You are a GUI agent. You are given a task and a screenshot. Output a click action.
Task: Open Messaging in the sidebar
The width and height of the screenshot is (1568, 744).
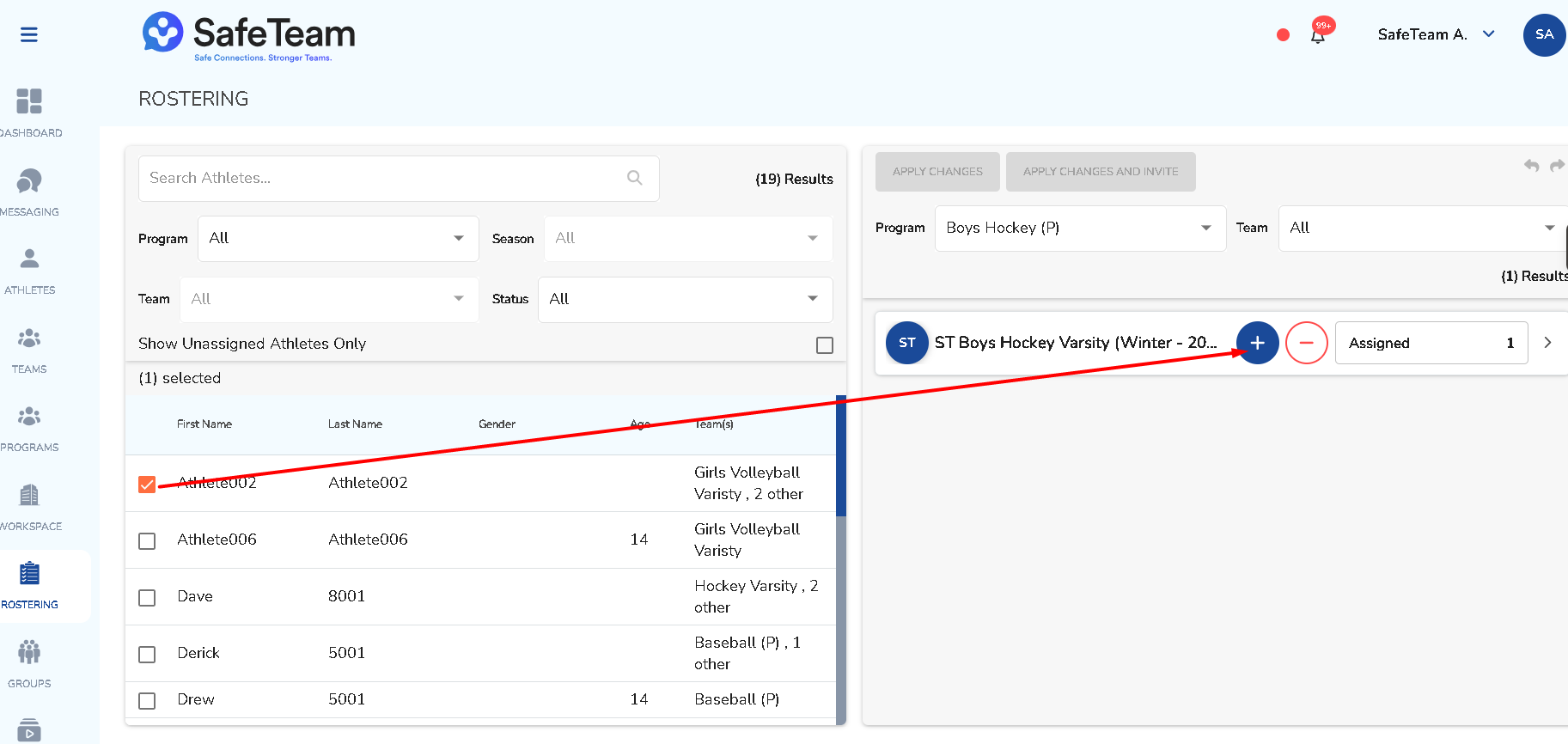[x=29, y=192]
